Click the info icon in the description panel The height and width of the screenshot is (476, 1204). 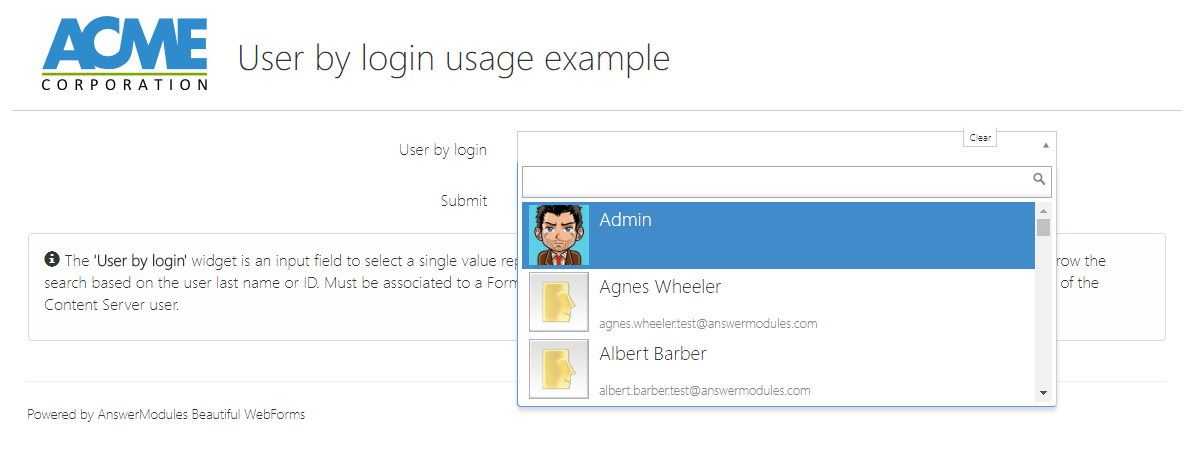pyautogui.click(x=53, y=260)
